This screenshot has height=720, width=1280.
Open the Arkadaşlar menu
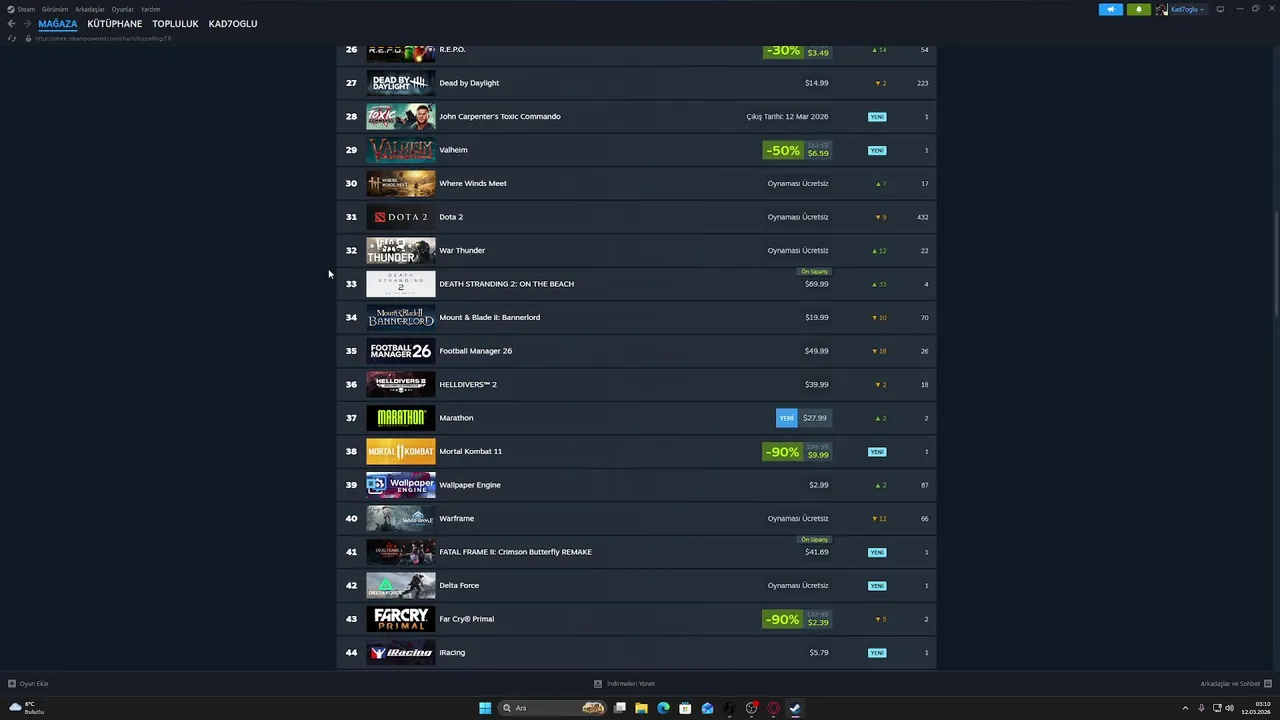[x=89, y=9]
